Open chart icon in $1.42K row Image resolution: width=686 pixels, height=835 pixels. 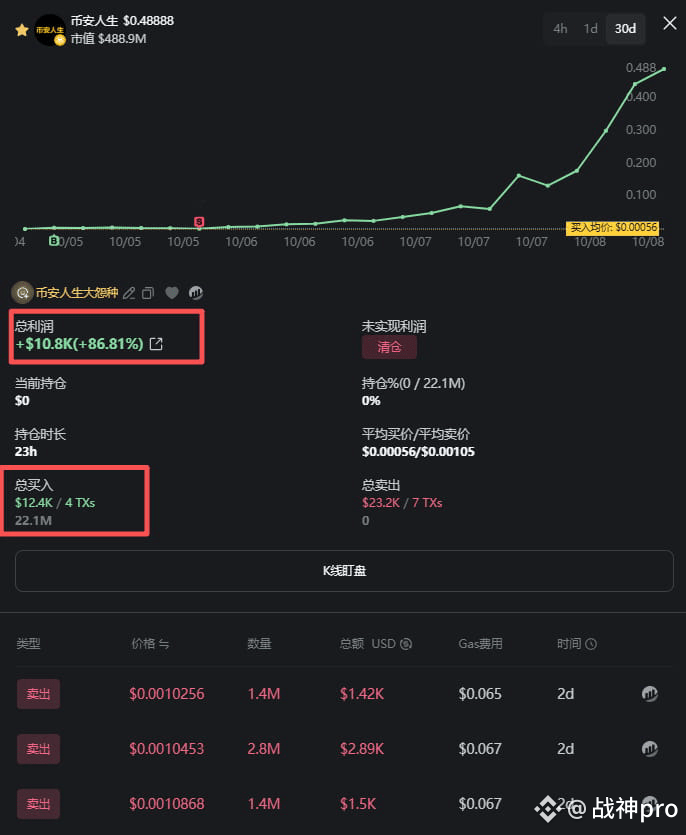[x=649, y=694]
